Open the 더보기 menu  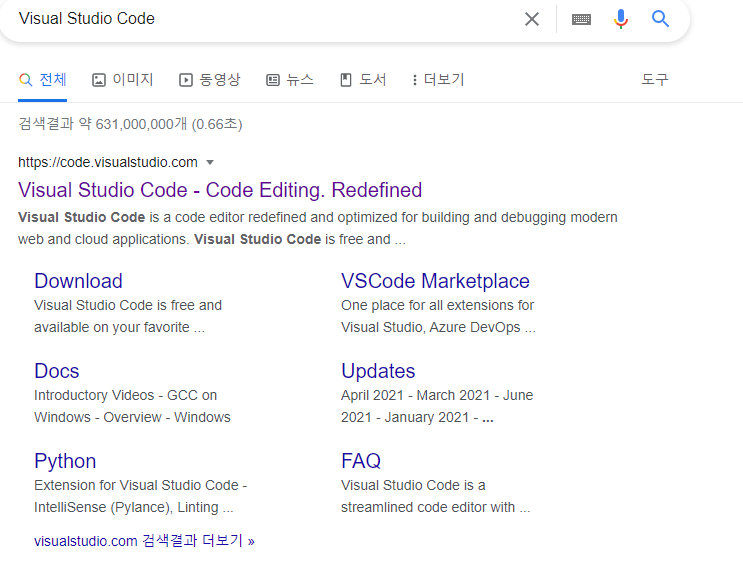[x=438, y=80]
